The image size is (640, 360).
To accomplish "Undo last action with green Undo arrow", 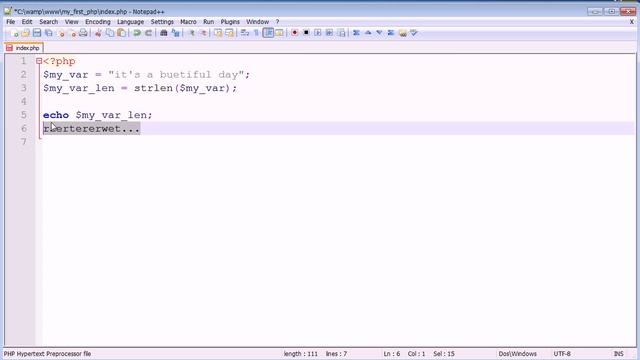I will pos(137,33).
